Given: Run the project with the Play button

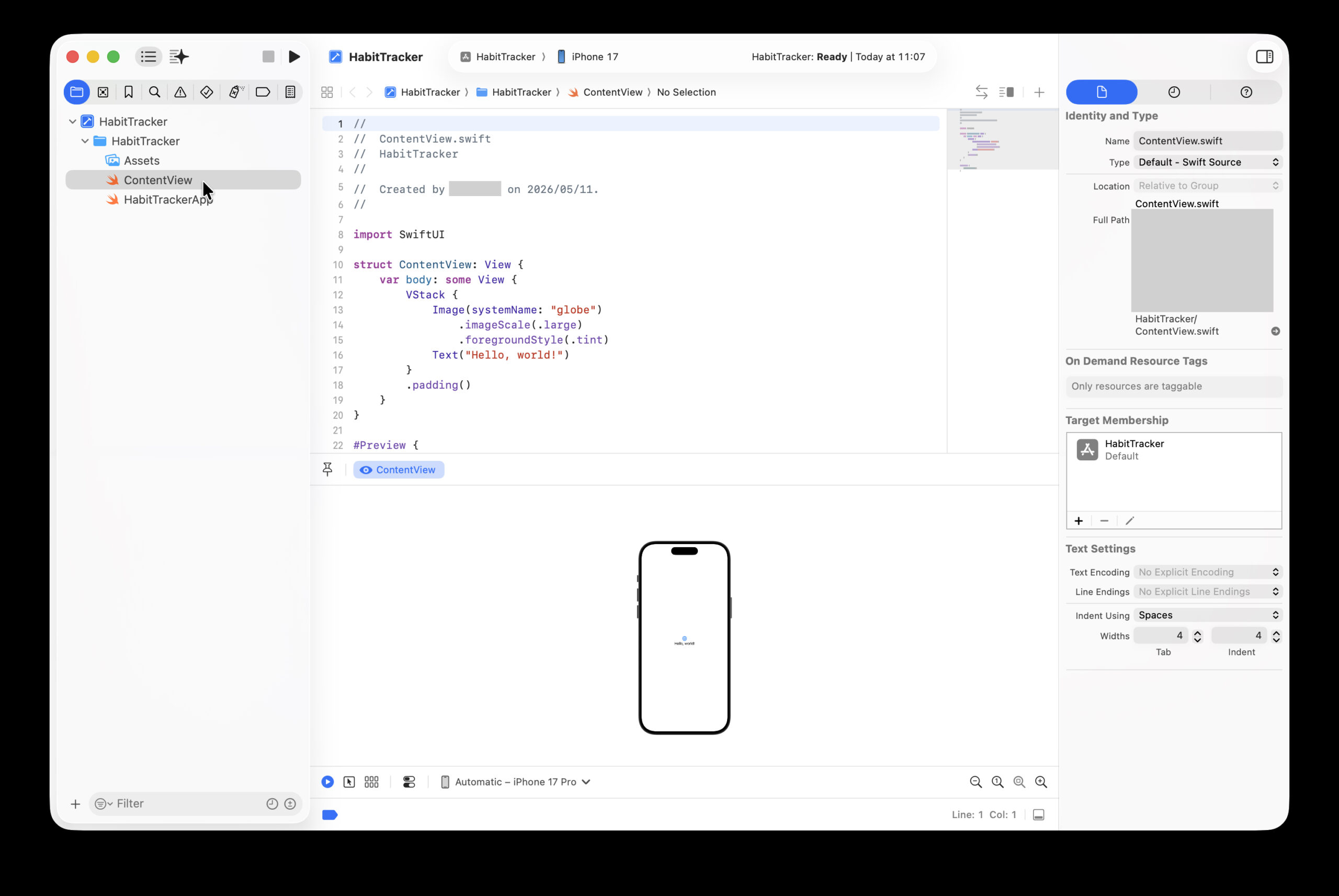Looking at the screenshot, I should pyautogui.click(x=294, y=56).
